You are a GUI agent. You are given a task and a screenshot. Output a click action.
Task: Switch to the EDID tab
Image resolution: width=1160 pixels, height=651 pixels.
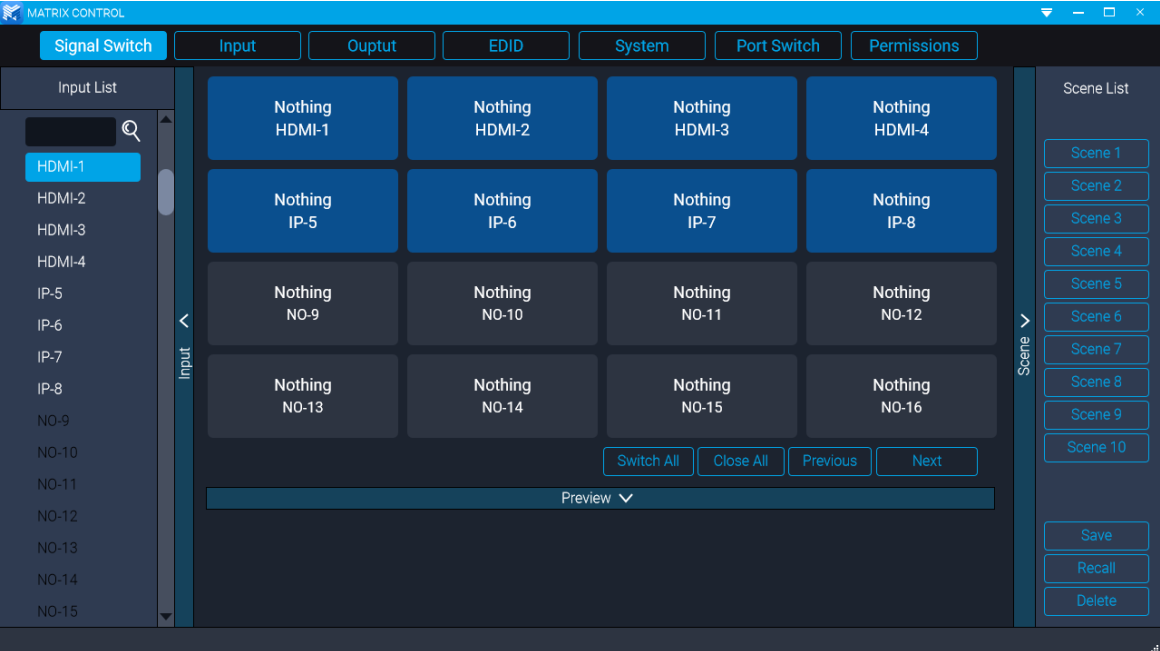tap(506, 46)
